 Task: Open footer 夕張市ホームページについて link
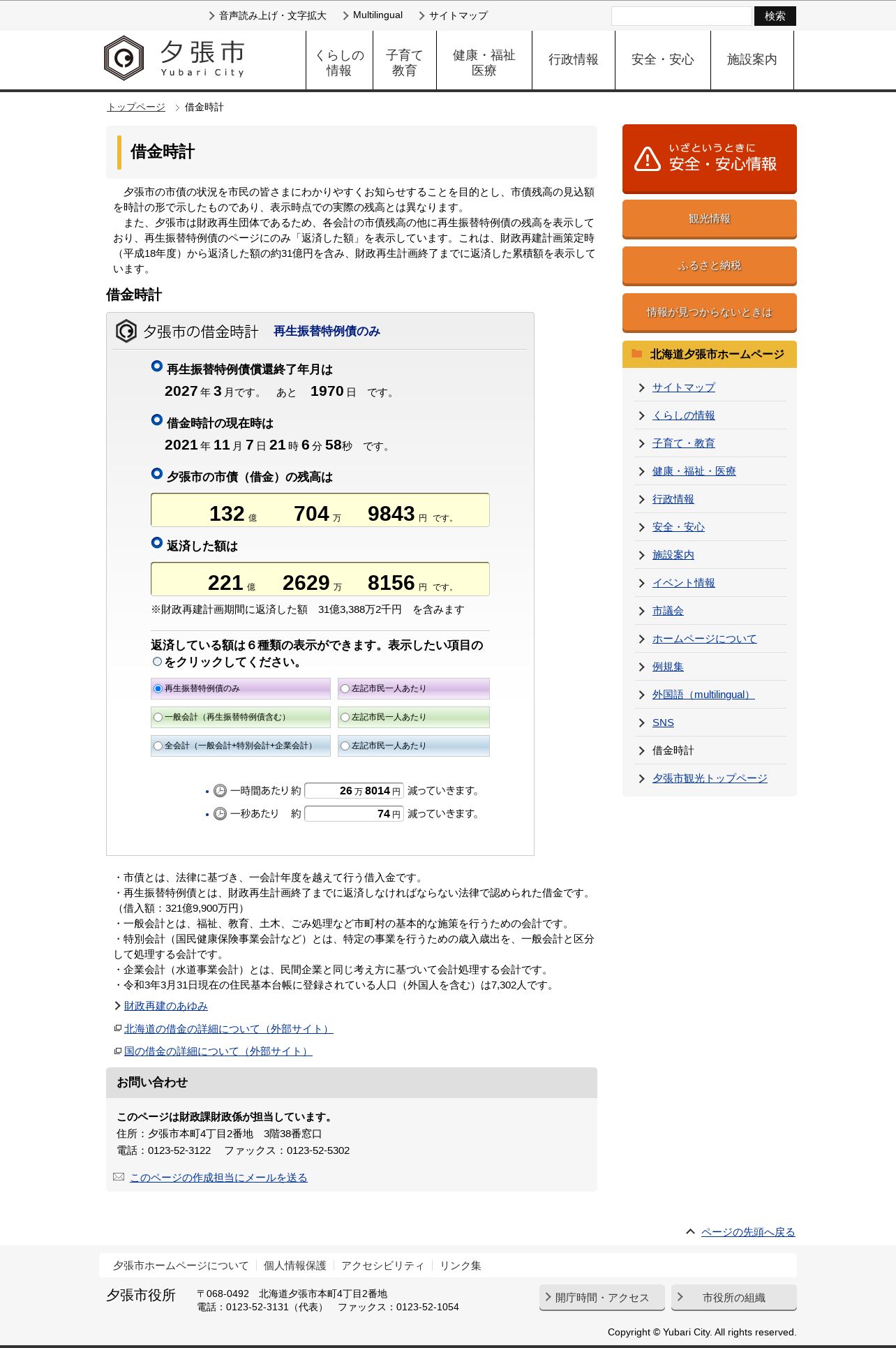pyautogui.click(x=181, y=1265)
